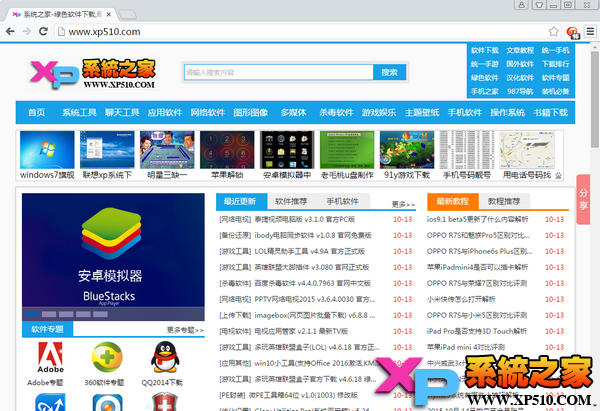Click the 分享 share side tab
The image size is (600, 411).
(583, 199)
